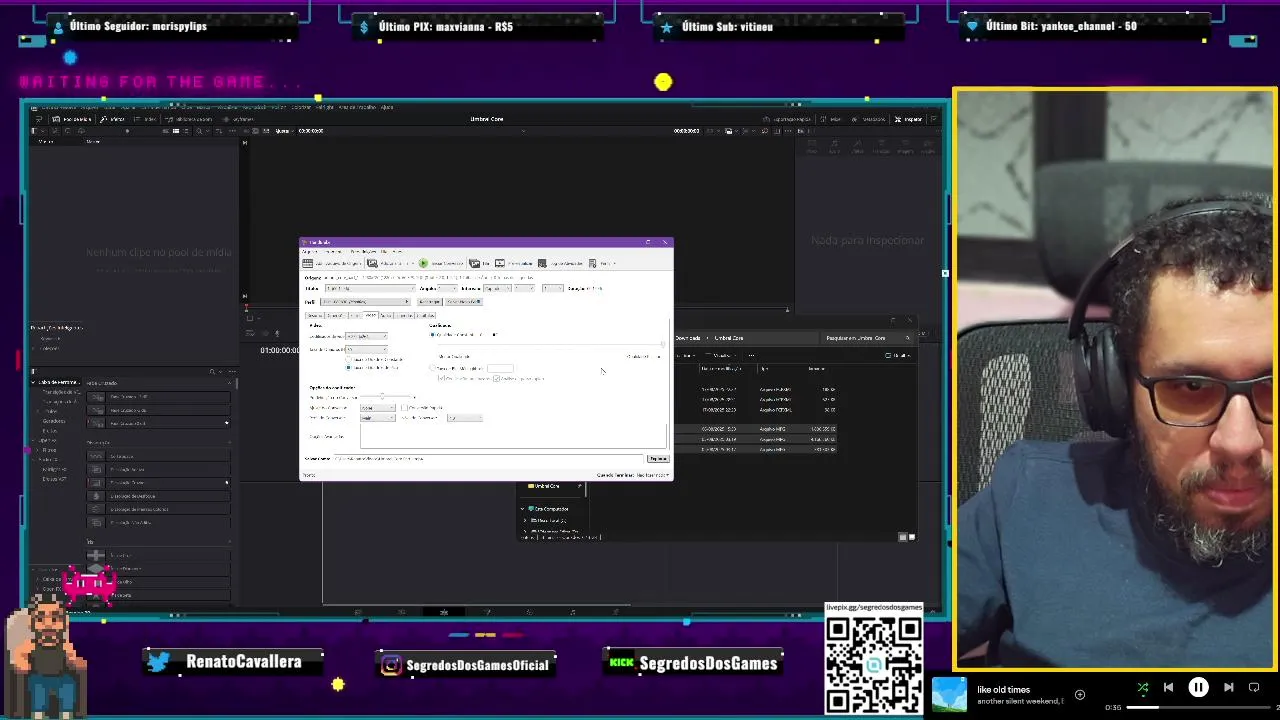
Task: Open the video encoder dropdown
Action: click(x=366, y=336)
